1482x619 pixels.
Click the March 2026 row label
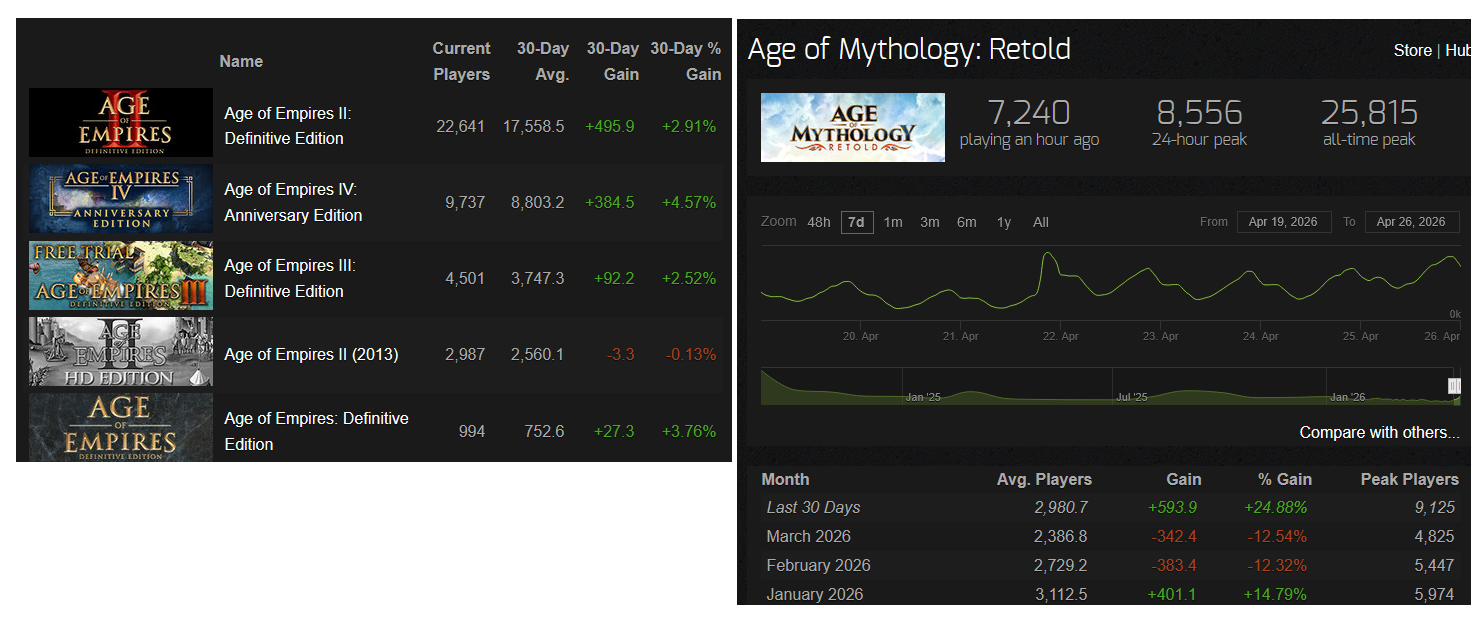pos(808,536)
